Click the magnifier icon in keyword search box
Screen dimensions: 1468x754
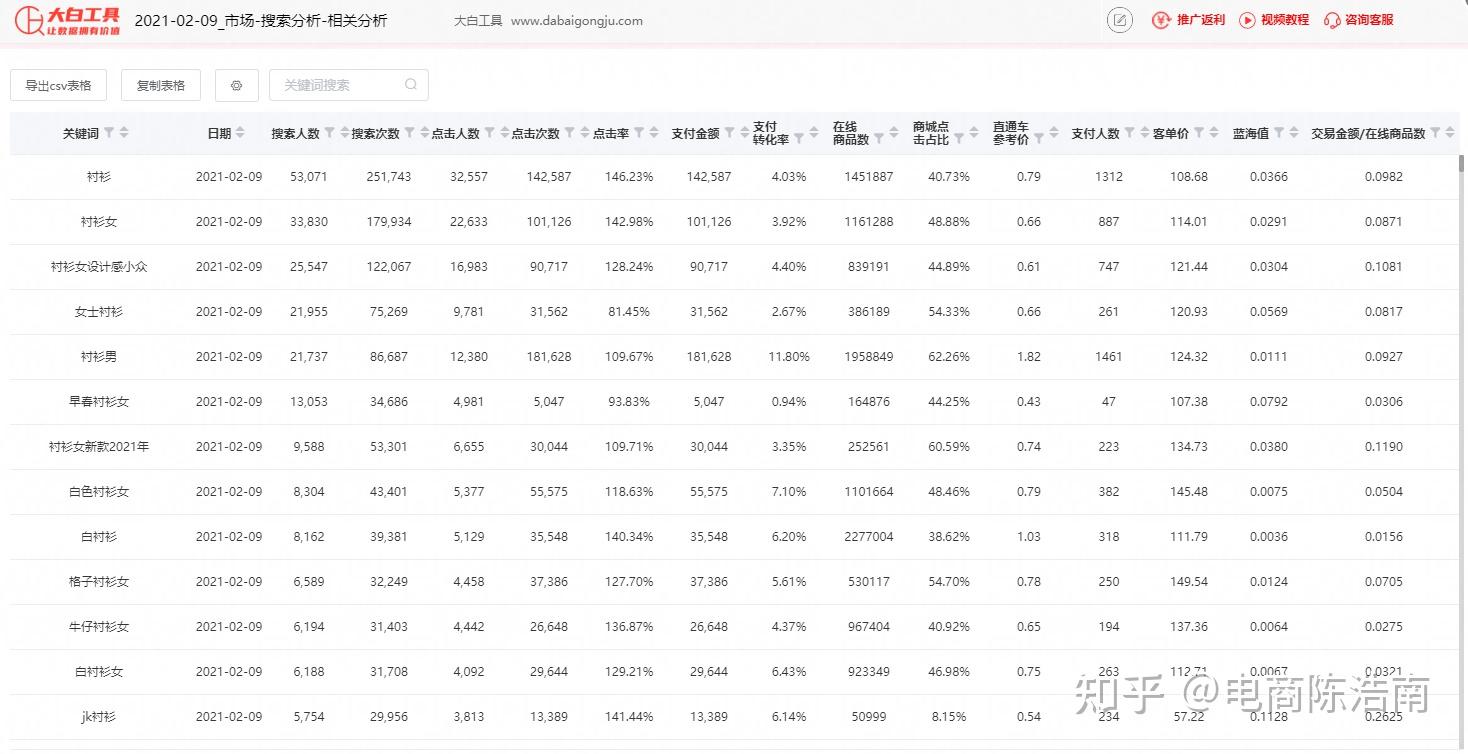coord(410,85)
